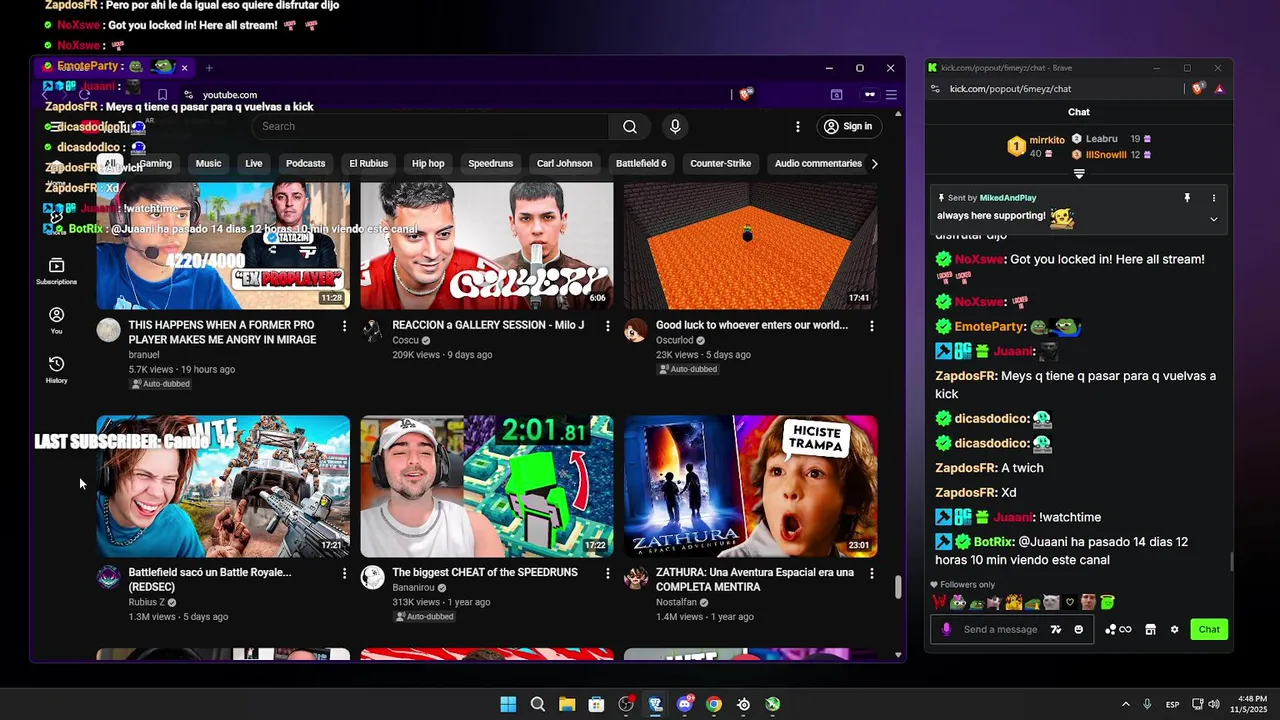Click the Sign in button on YouTube

[848, 127]
